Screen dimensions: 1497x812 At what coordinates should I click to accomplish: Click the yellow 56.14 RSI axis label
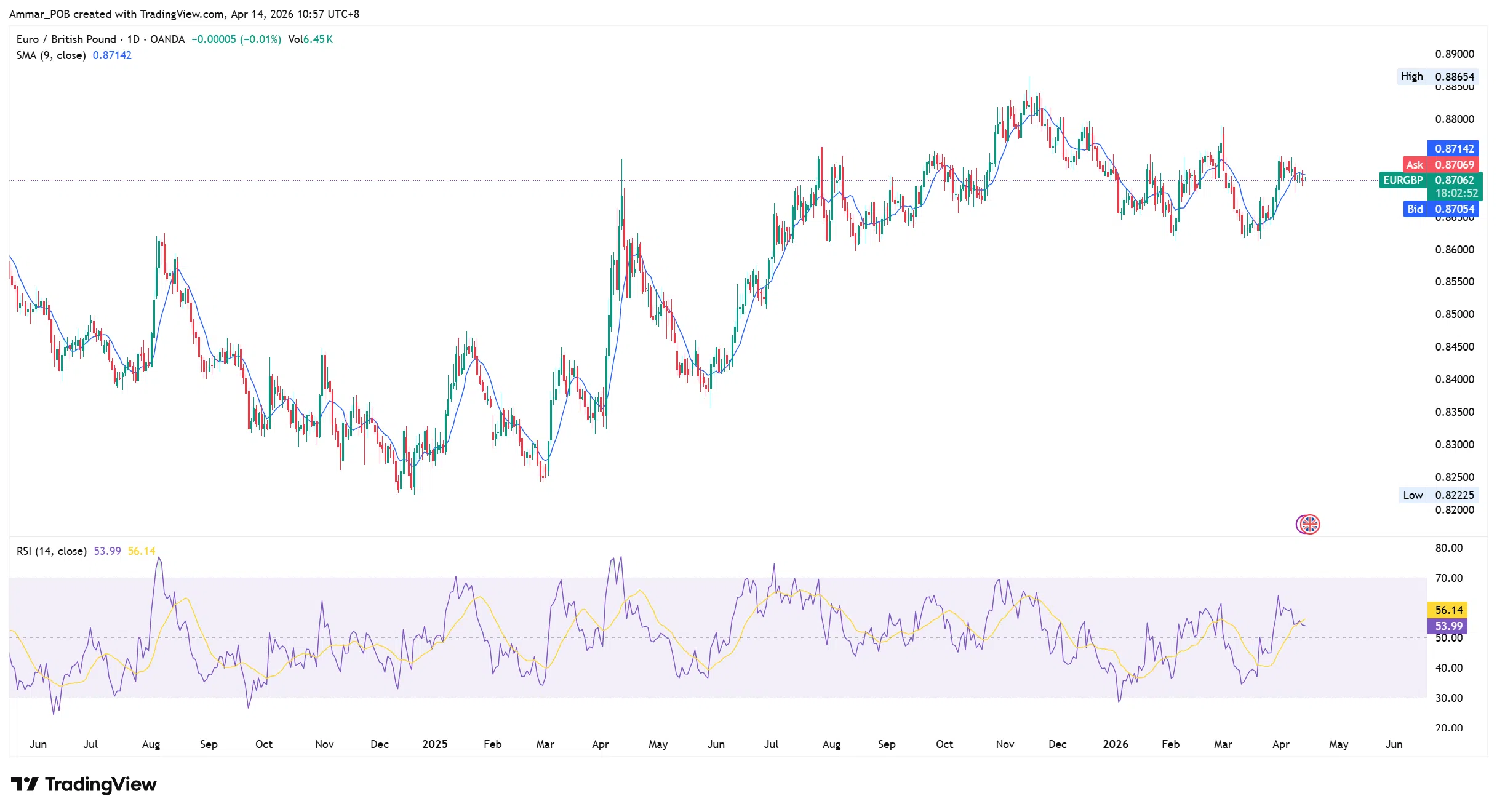point(1448,610)
